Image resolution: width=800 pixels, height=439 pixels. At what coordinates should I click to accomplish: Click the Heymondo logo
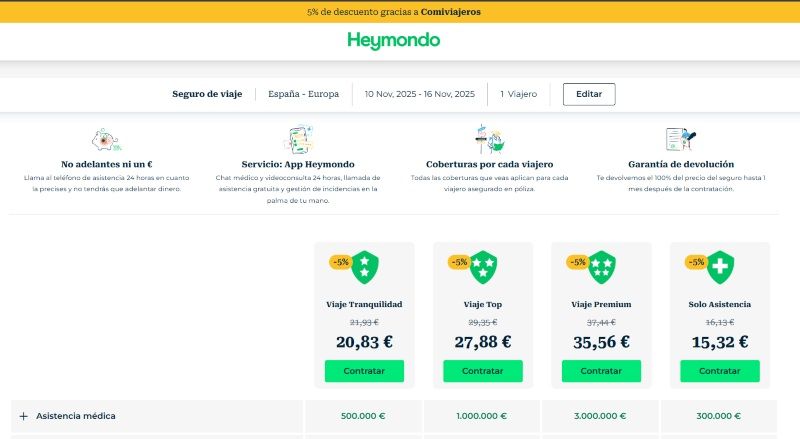click(393, 41)
